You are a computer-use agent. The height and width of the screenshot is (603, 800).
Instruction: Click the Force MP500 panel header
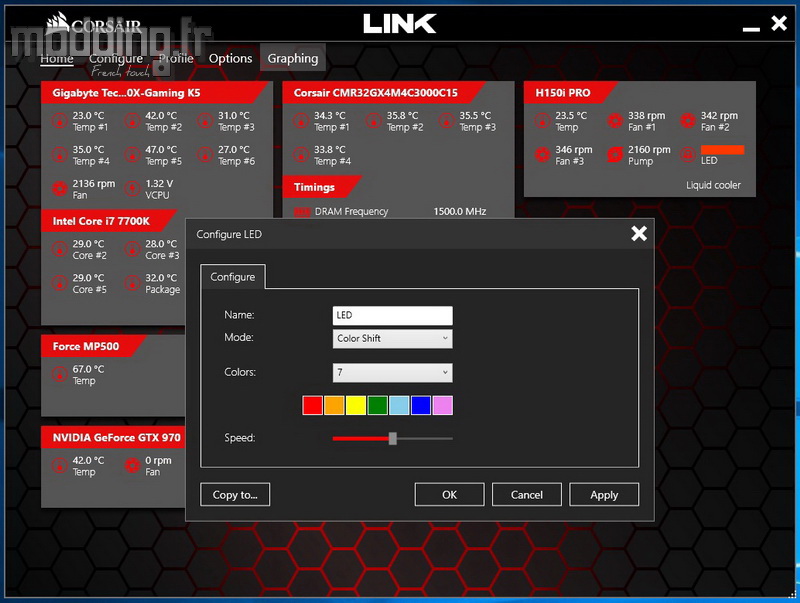point(94,346)
